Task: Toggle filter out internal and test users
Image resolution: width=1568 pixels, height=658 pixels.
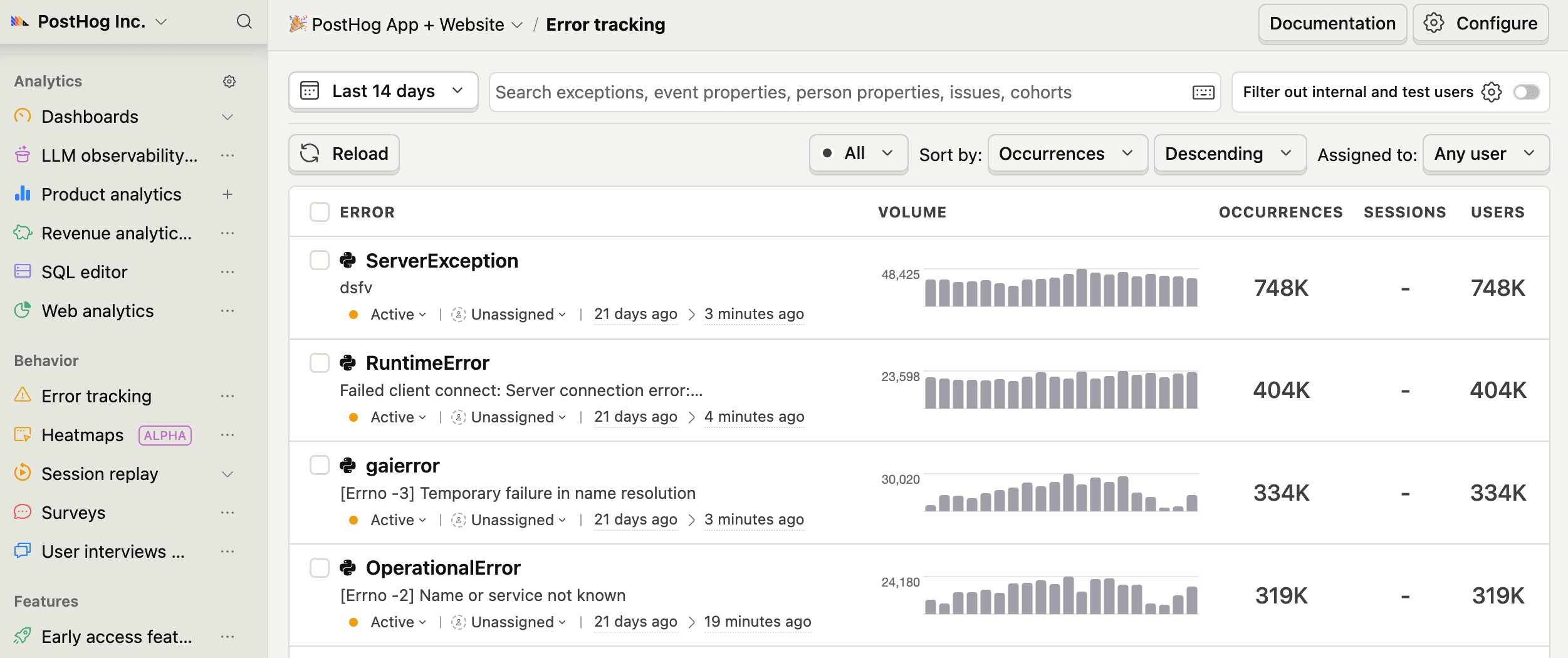Action: coord(1526,92)
